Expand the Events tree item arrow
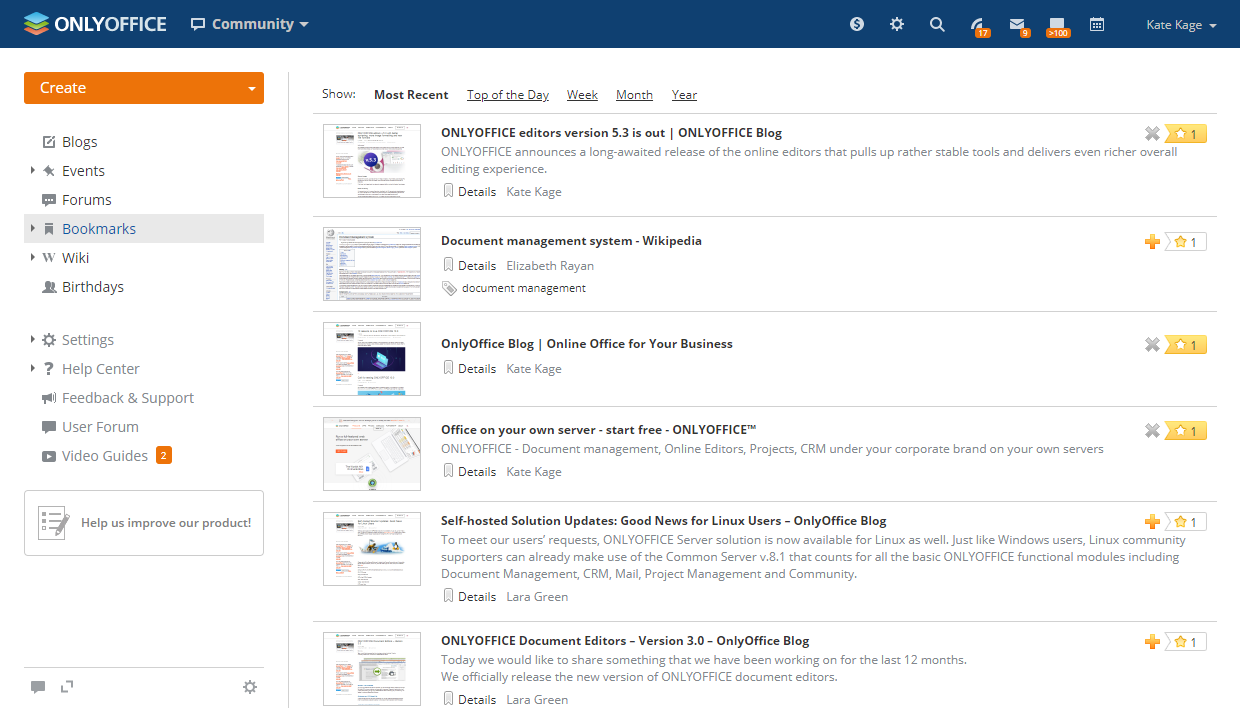 point(33,171)
